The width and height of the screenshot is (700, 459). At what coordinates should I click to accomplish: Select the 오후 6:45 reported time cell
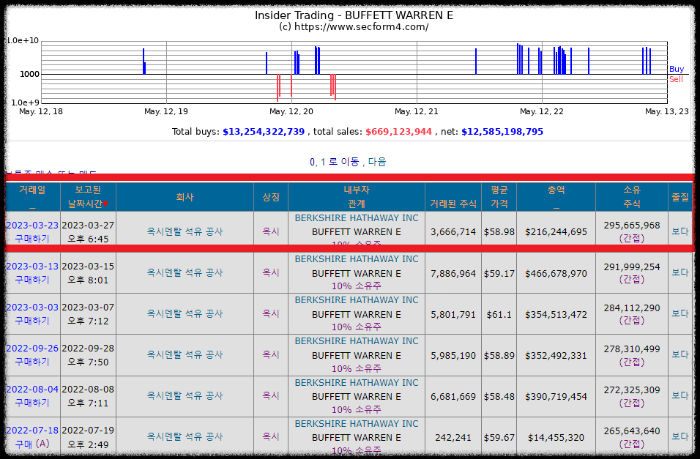click(88, 239)
